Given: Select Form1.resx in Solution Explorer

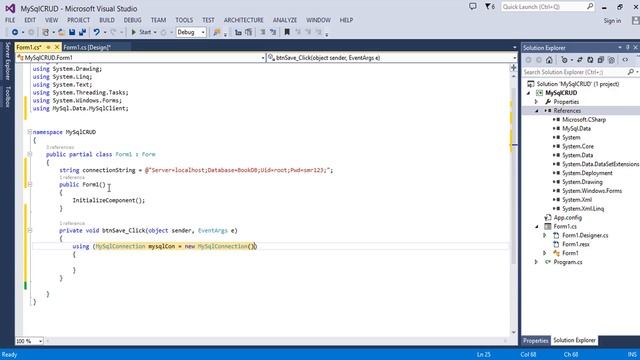Looking at the screenshot, I should tap(576, 244).
